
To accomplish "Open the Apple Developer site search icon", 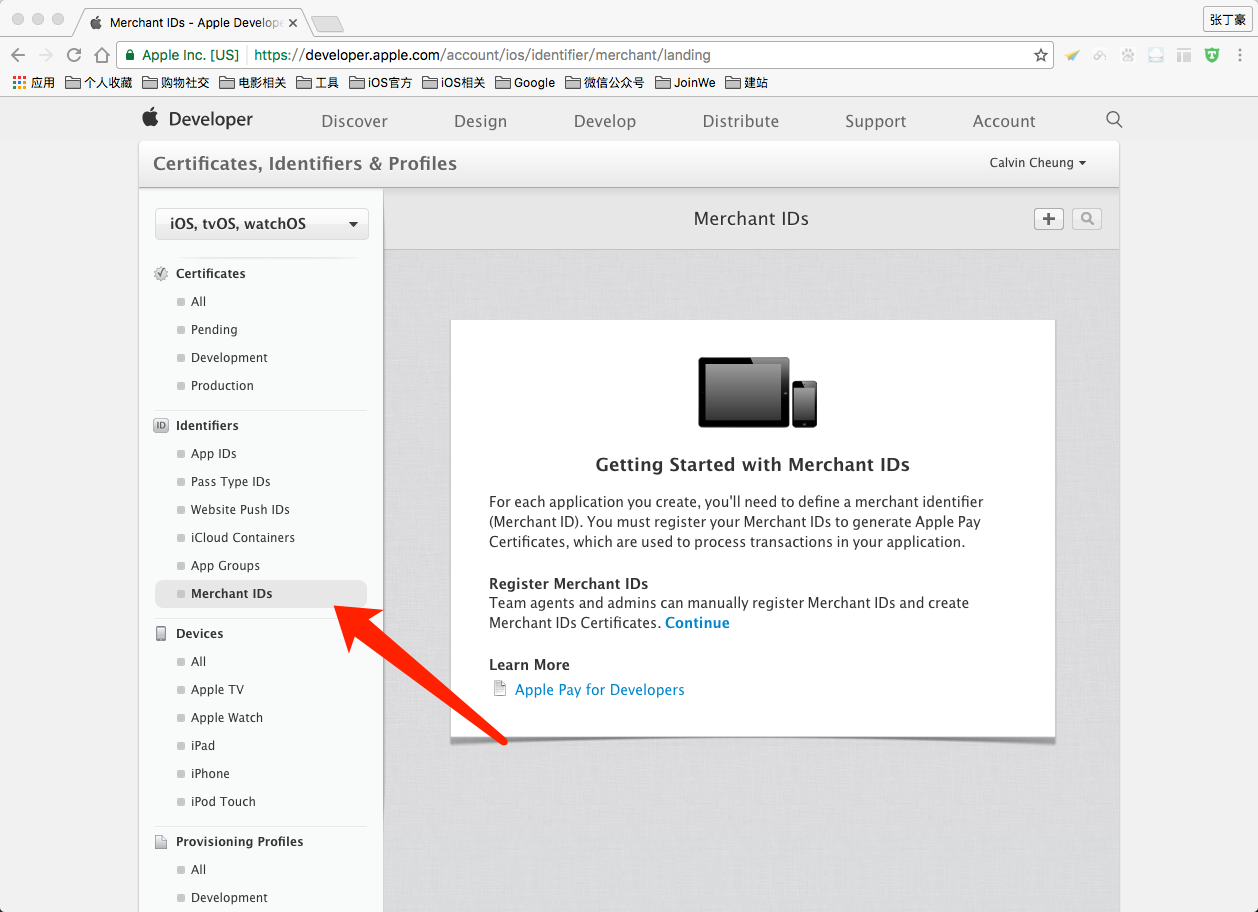I will point(1114,120).
